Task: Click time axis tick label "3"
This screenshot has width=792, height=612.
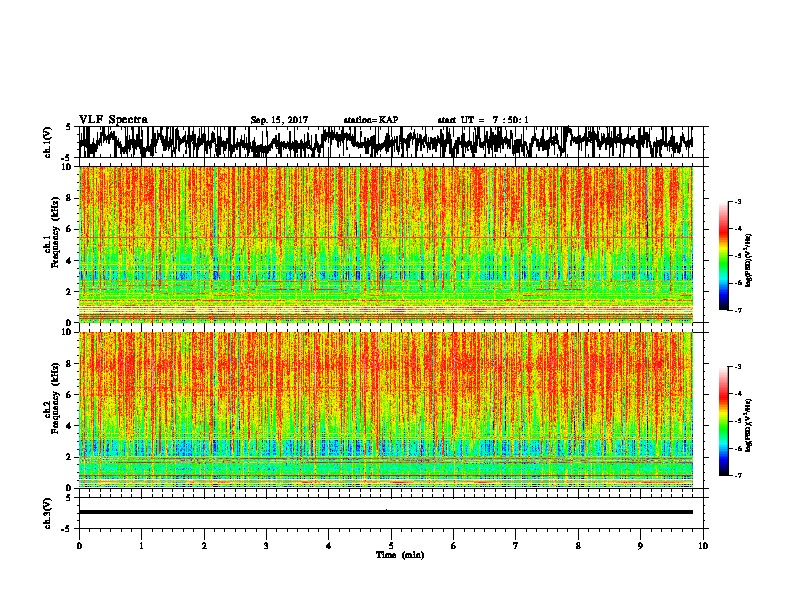Action: point(266,546)
